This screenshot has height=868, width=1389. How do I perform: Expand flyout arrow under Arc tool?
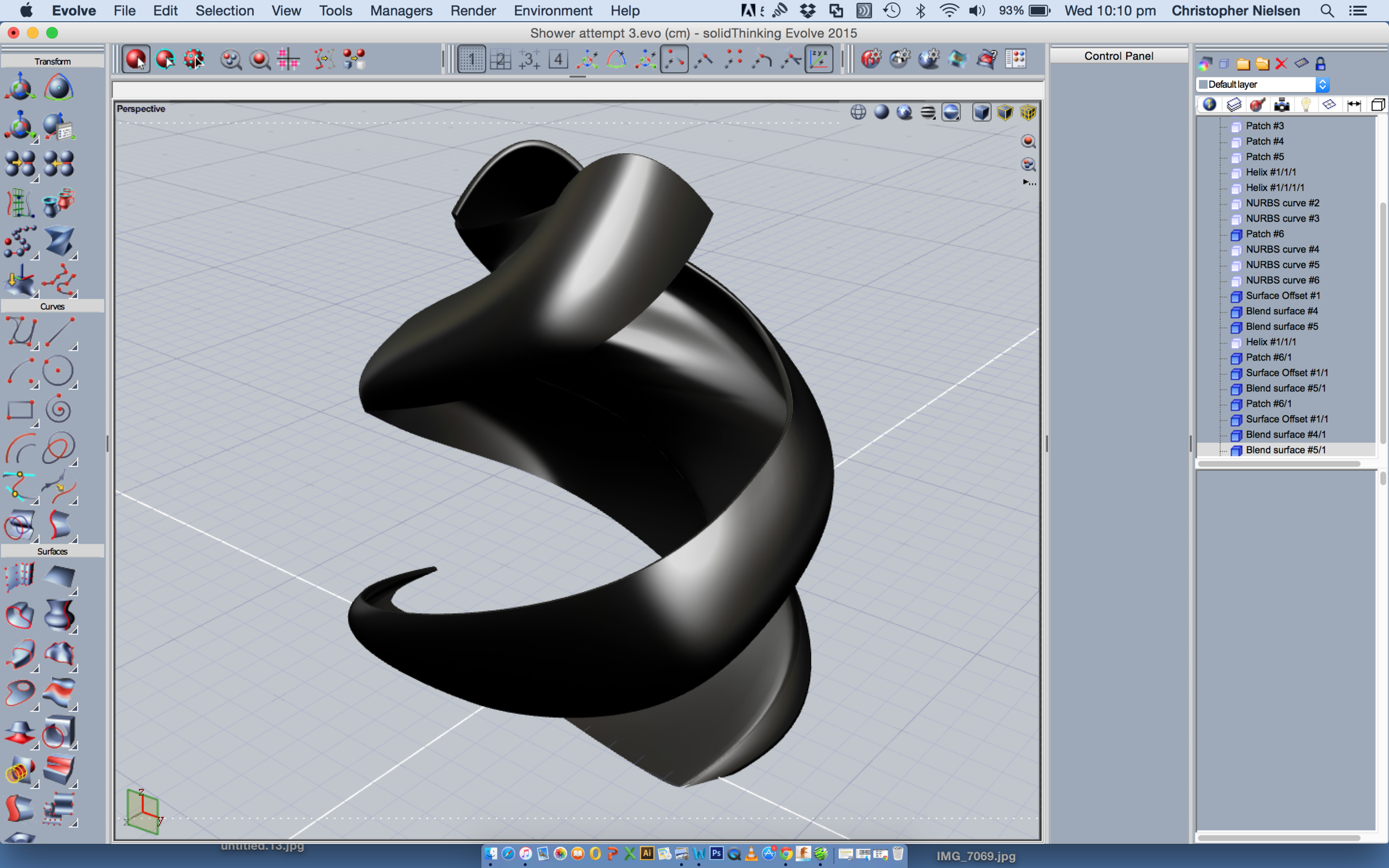tap(34, 385)
